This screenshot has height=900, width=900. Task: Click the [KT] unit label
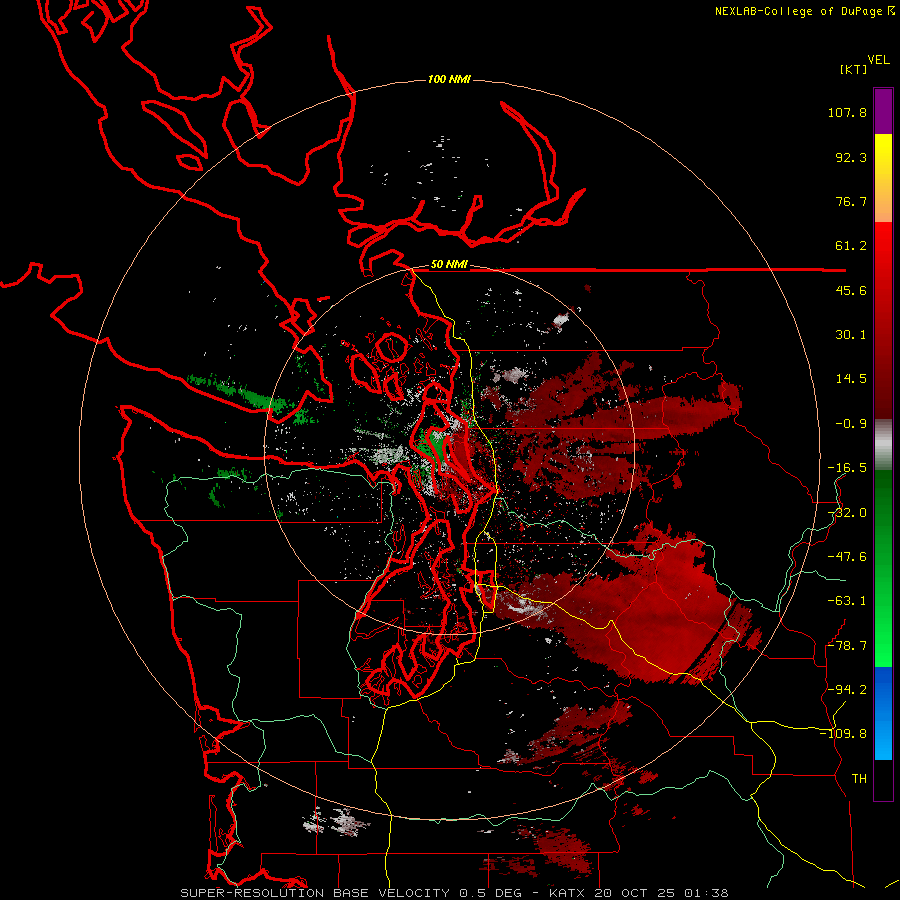pyautogui.click(x=853, y=69)
